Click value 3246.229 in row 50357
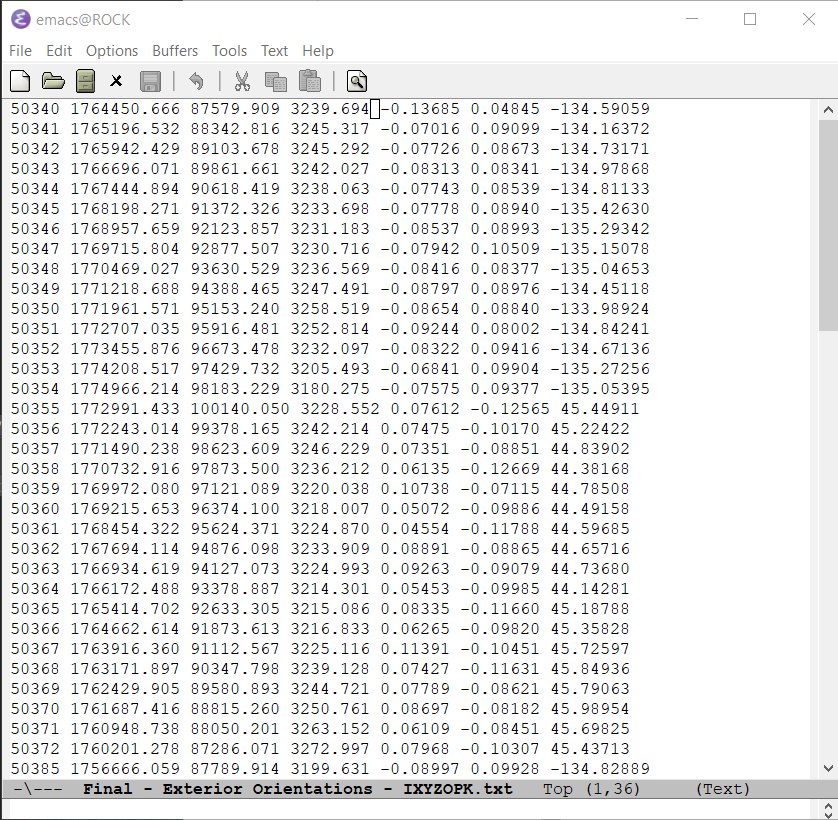 [330, 449]
